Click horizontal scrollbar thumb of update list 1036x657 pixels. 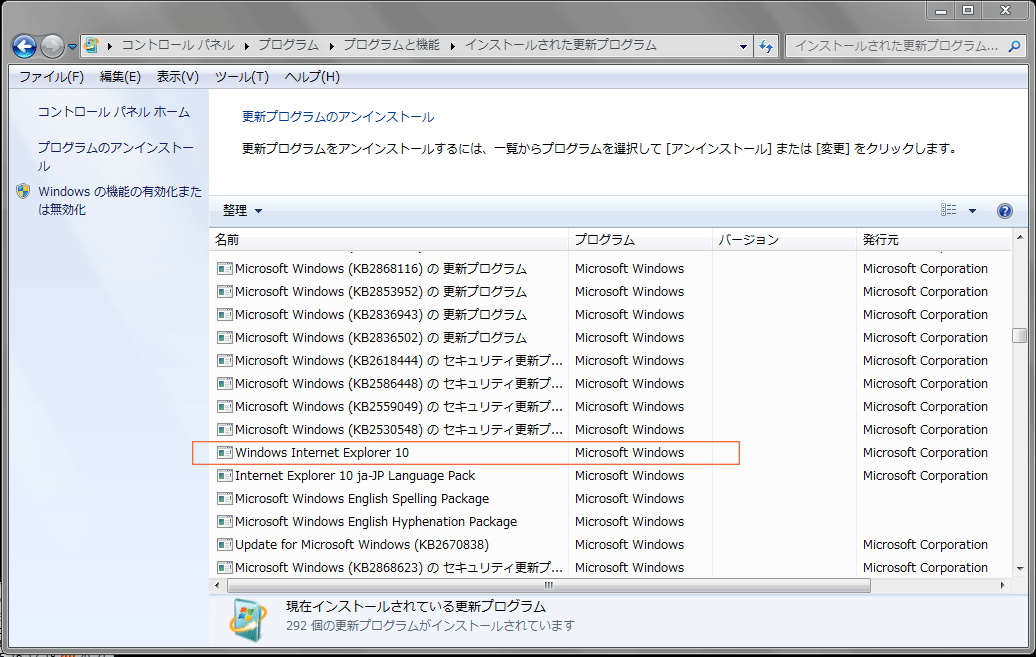click(x=548, y=586)
